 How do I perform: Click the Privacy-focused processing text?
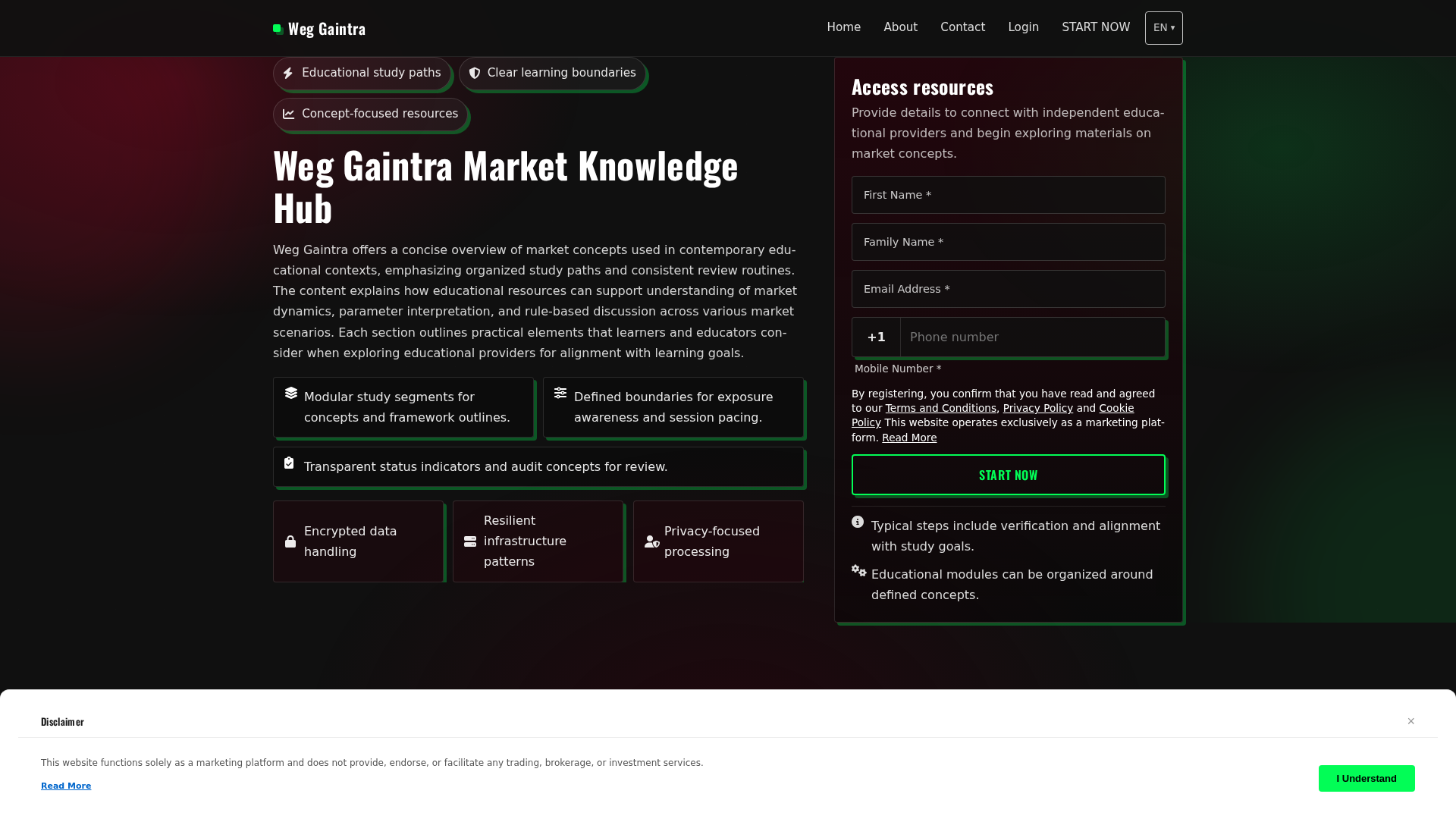coord(712,541)
